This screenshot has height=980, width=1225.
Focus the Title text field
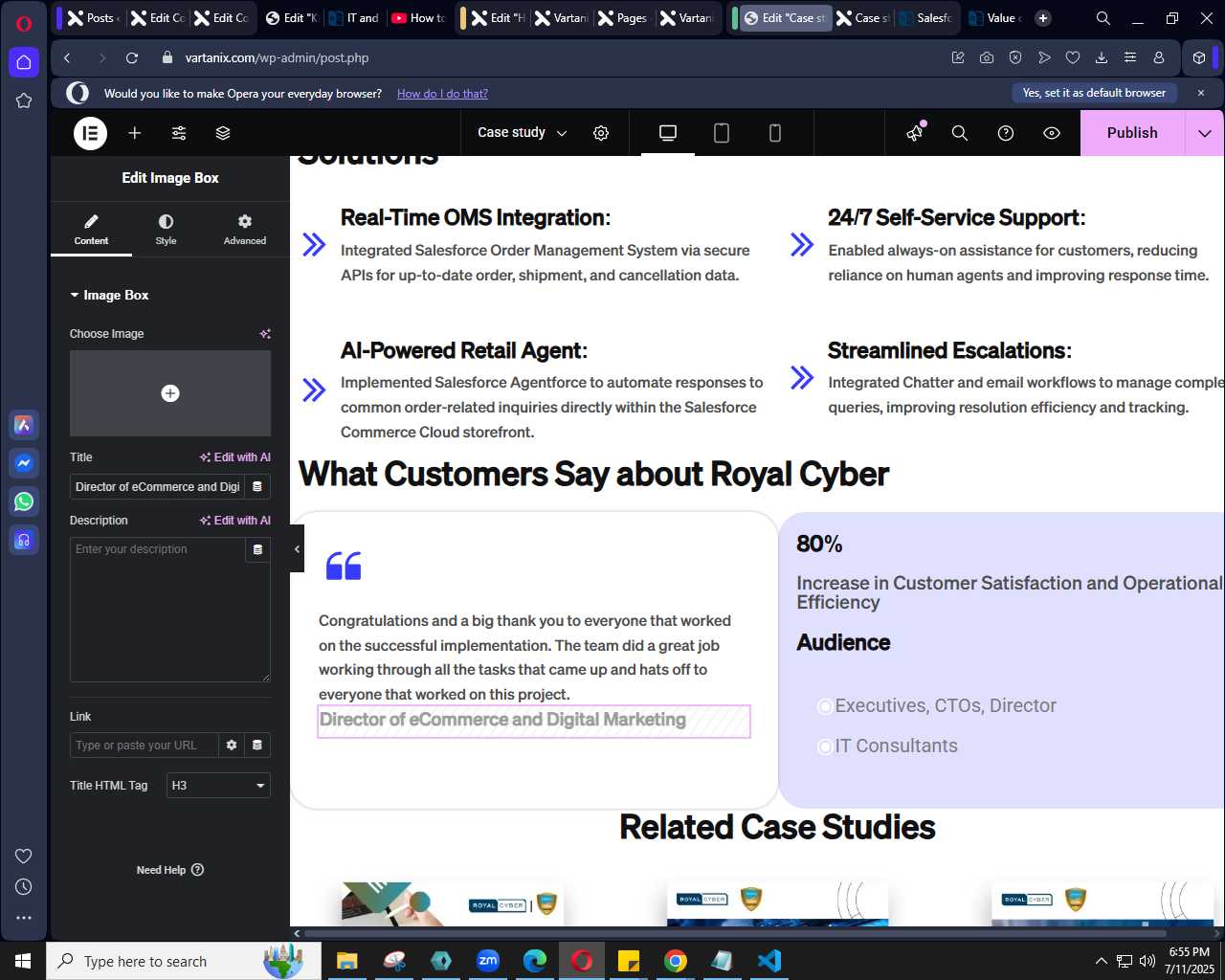click(157, 487)
